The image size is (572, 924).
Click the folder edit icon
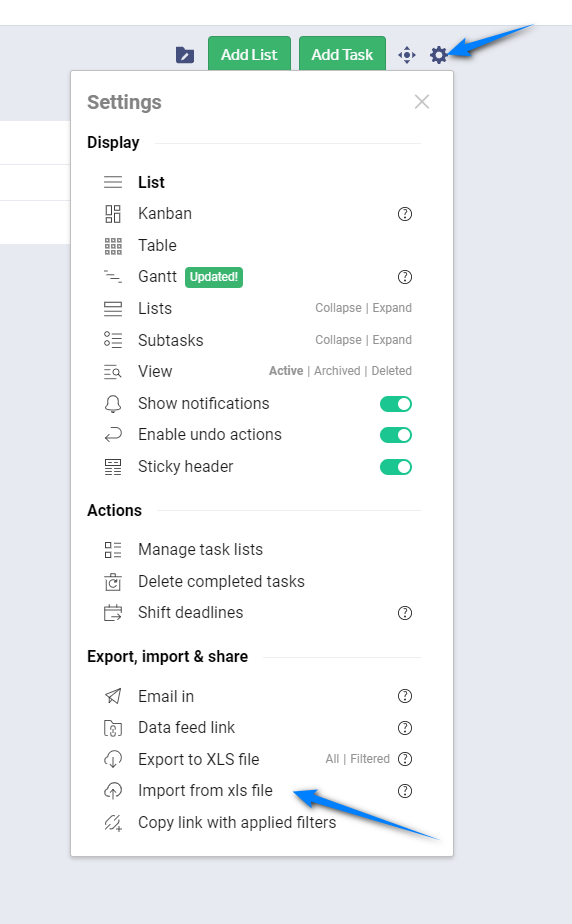point(185,55)
